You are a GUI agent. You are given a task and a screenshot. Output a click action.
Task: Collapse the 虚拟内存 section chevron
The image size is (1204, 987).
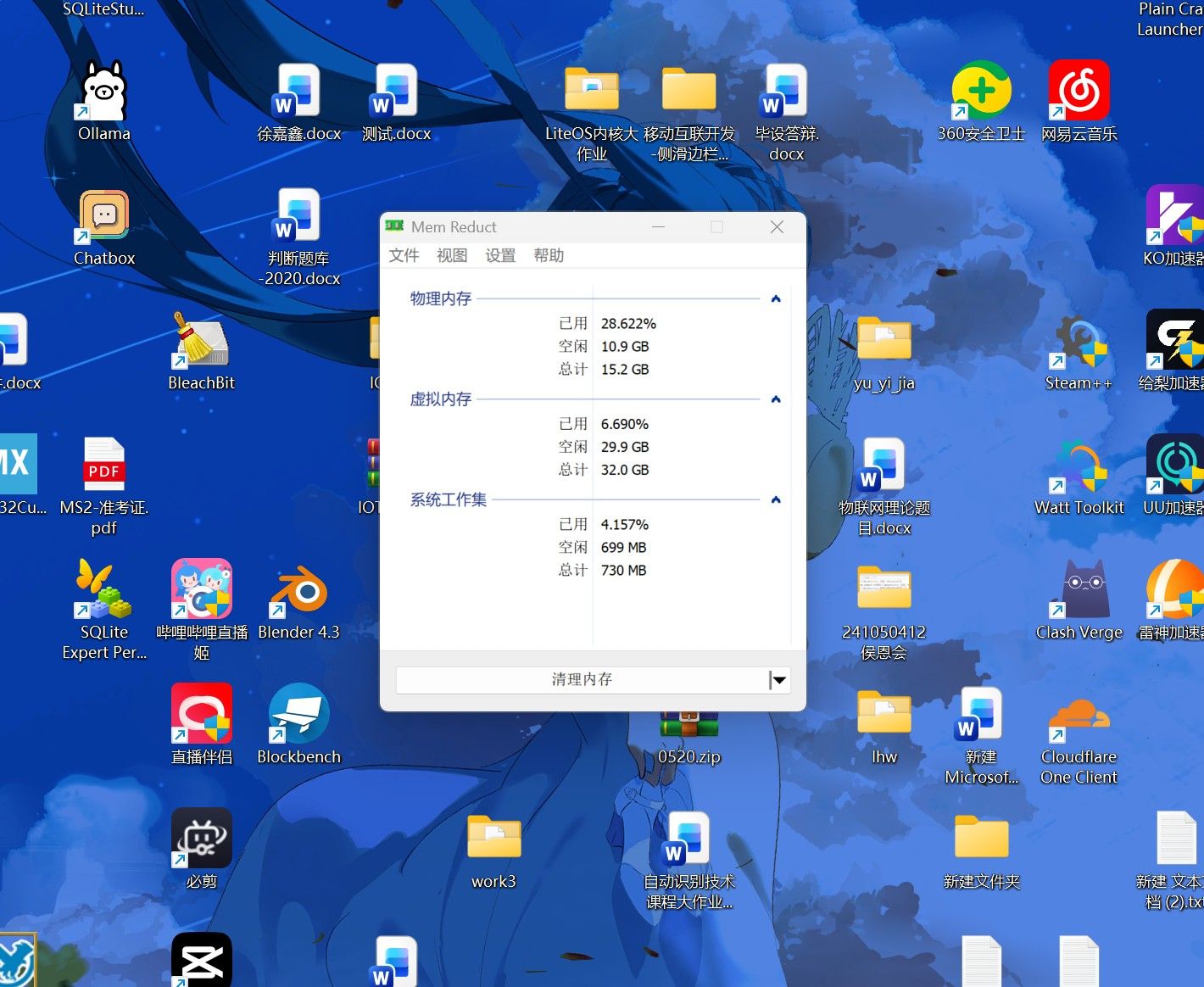[x=775, y=399]
